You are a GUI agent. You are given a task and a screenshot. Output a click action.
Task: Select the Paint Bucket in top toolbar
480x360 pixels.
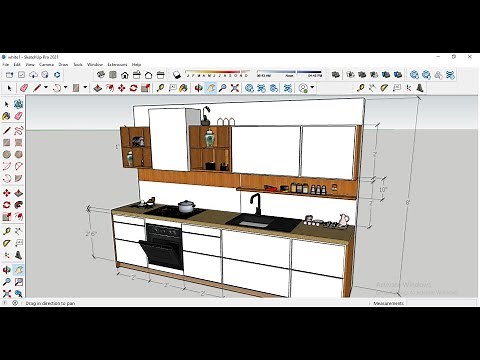click(183, 88)
